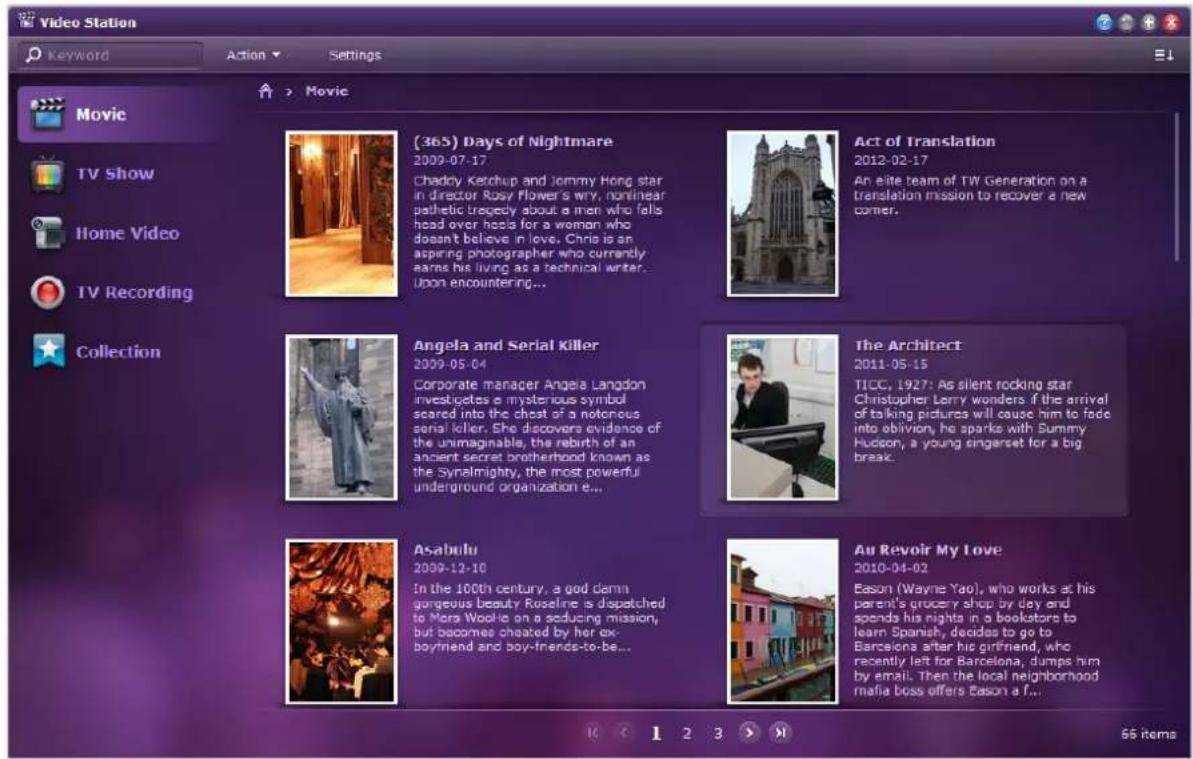Open Act of Translation movie title
Screen dimensions: 1193x759
[x=924, y=141]
